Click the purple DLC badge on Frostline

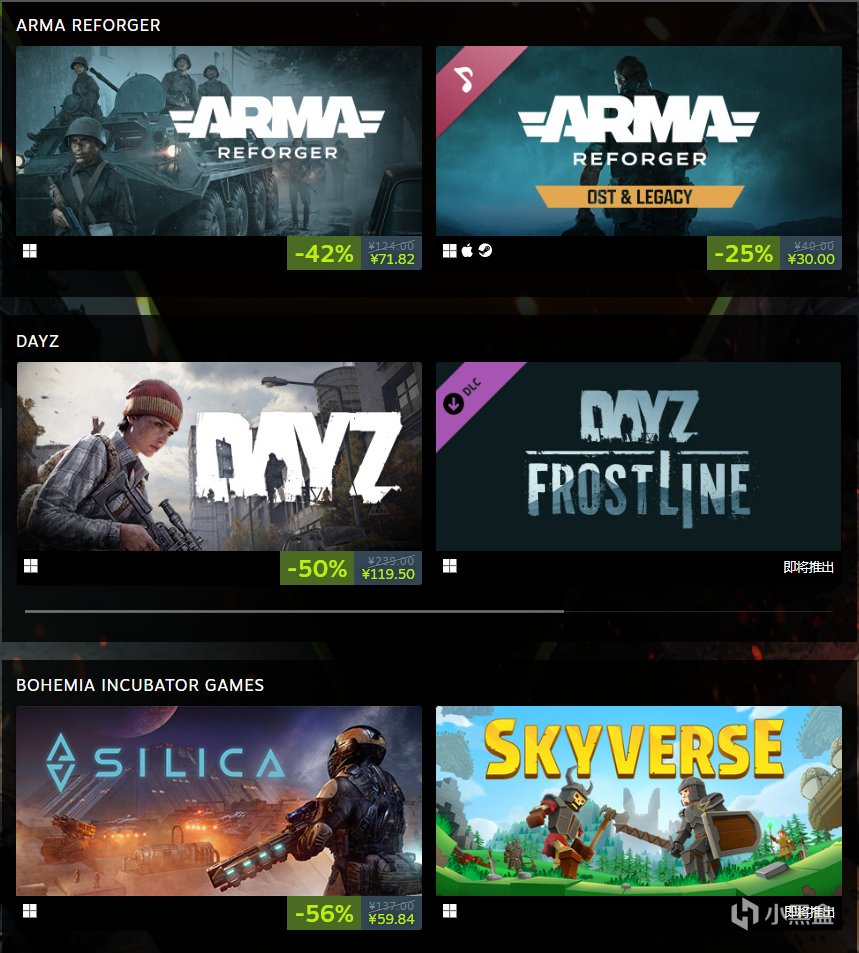coord(463,396)
